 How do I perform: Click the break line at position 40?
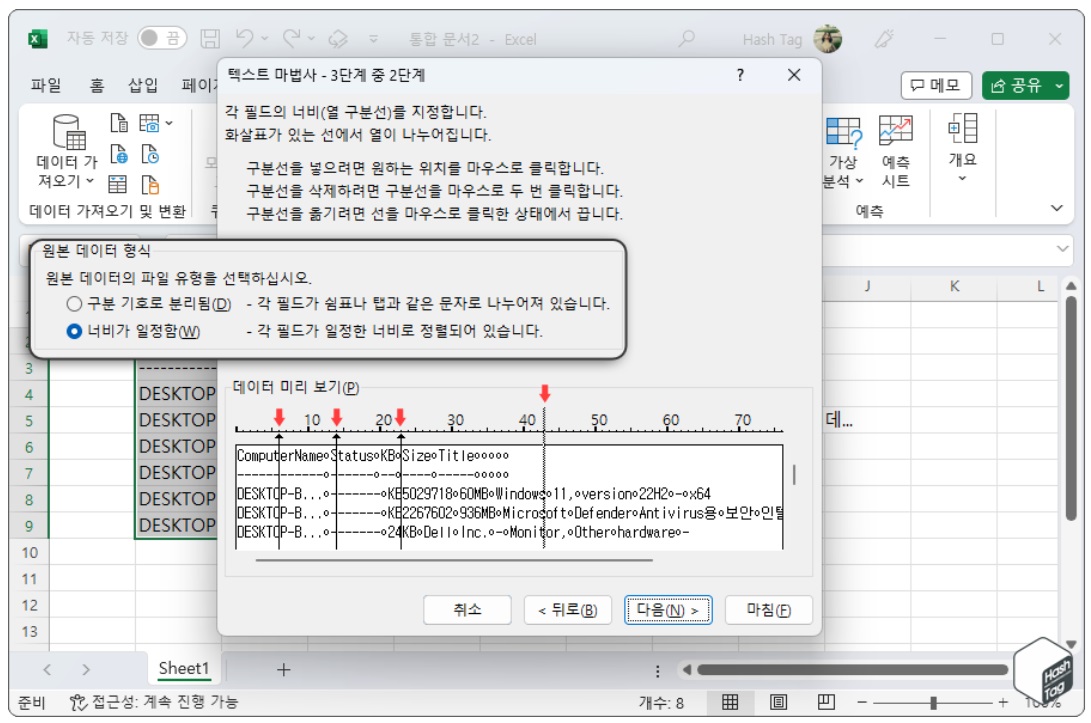544,480
